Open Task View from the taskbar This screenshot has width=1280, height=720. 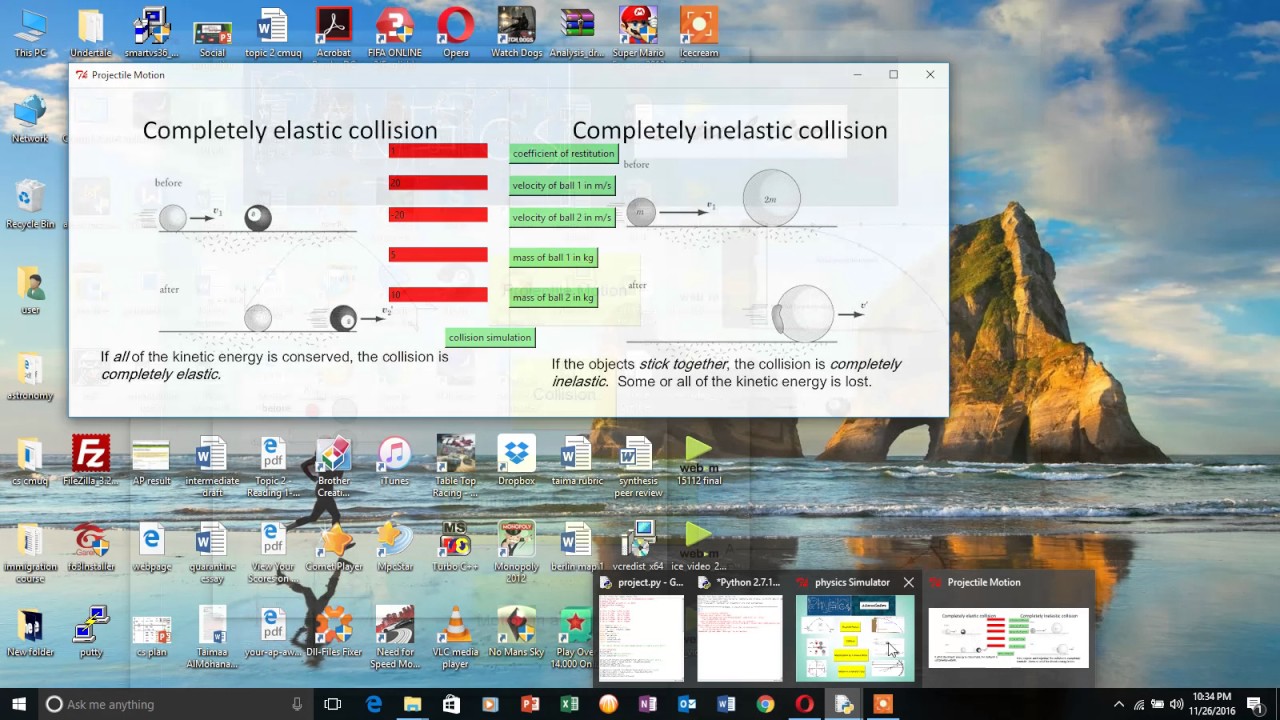tap(333, 704)
